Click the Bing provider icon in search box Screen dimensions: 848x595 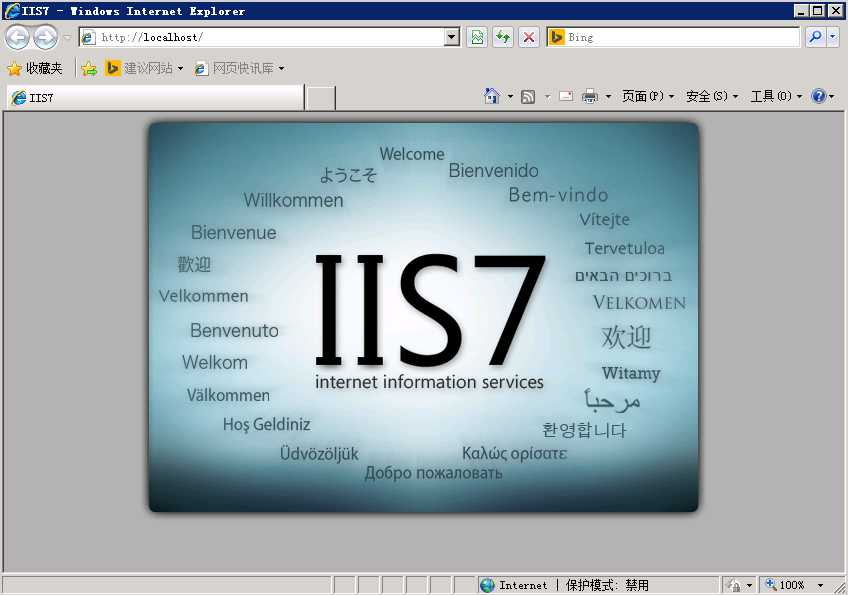556,37
